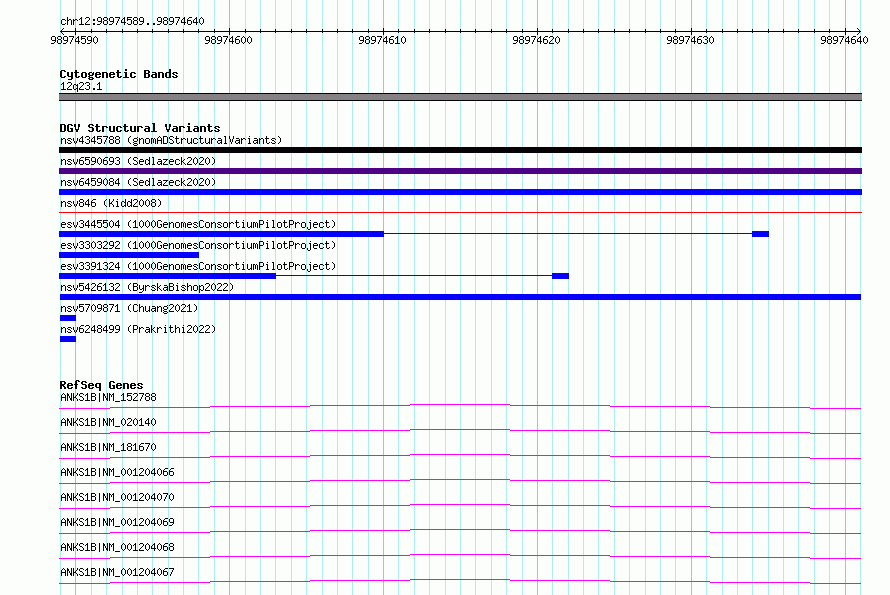
Task: Click ruler coordinate 98974610
Action: [382, 40]
